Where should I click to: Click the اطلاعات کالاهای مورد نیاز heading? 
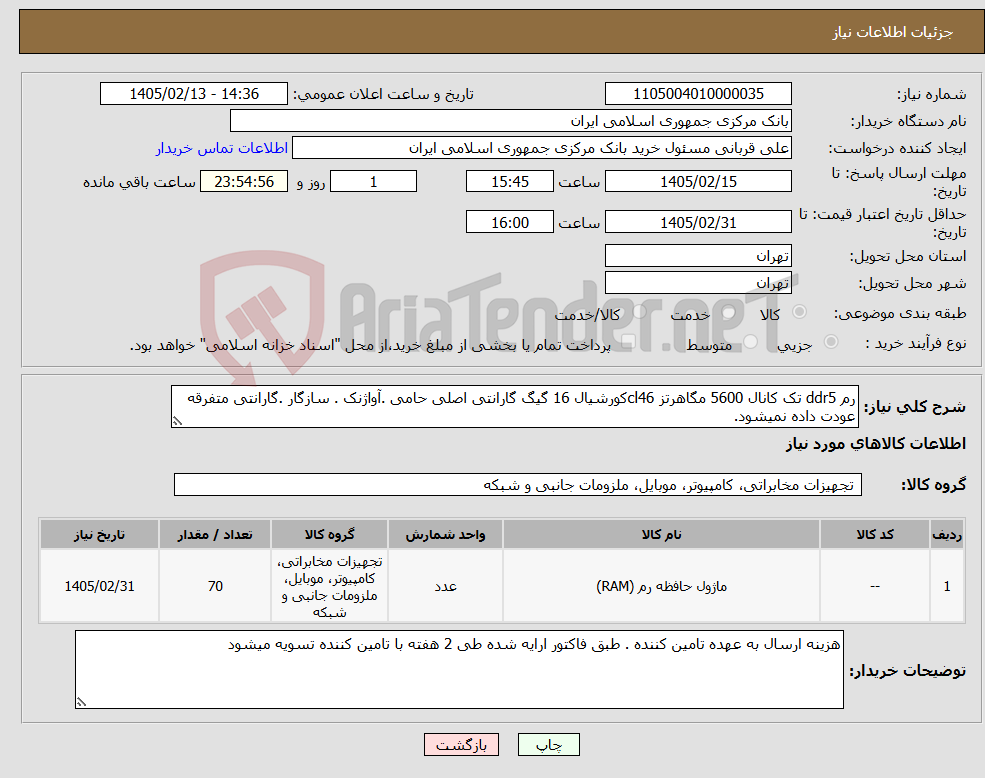pyautogui.click(x=876, y=444)
